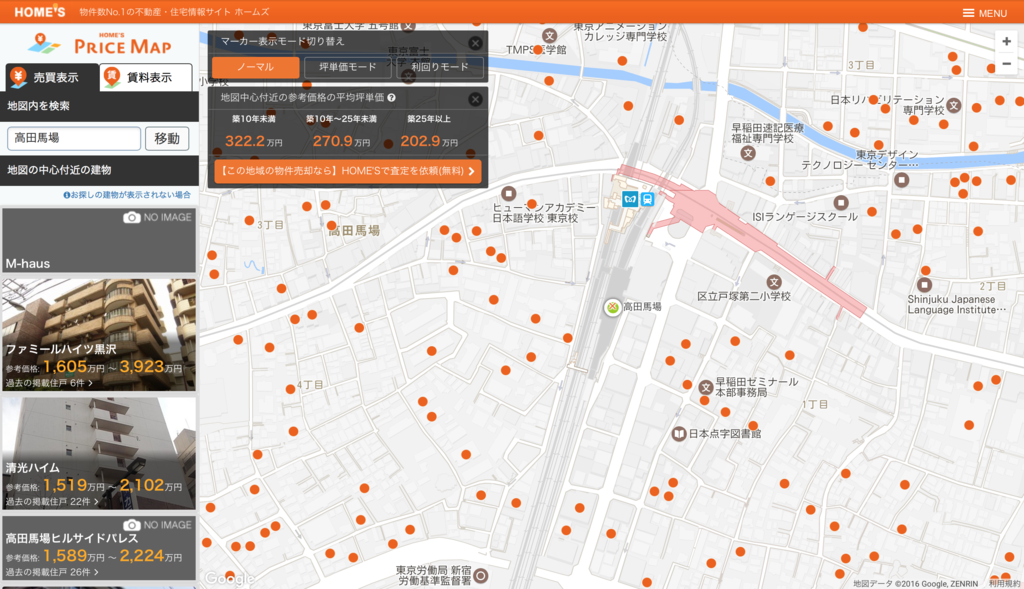This screenshot has width=1024, height=589.
Task: Open the お探しの建物が表示されない場合 link
Action: pos(127,195)
